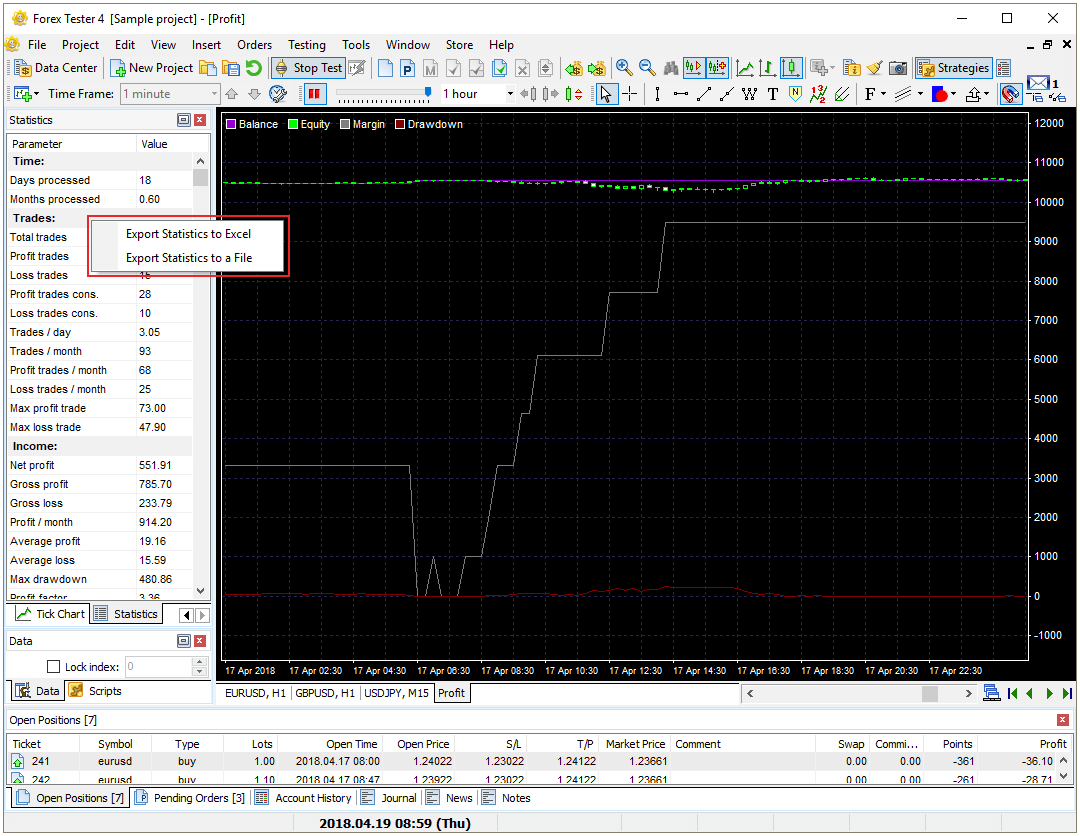Open the Time Frame dropdown

click(x=169, y=94)
